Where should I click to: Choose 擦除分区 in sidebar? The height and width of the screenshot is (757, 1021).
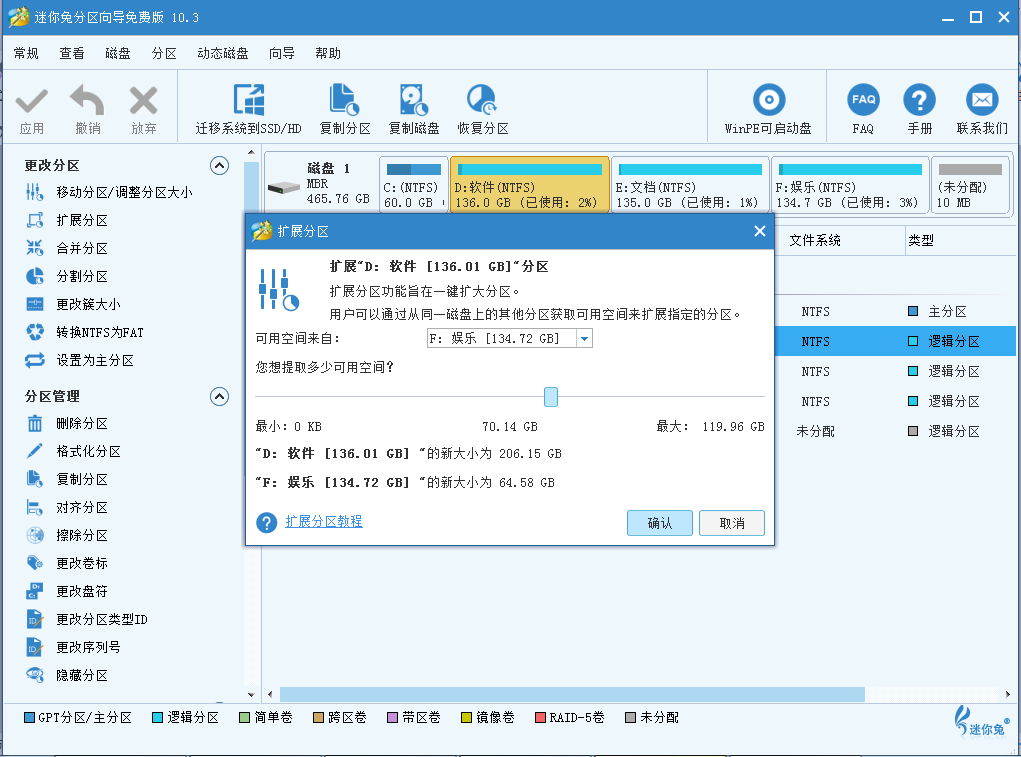pos(66,535)
